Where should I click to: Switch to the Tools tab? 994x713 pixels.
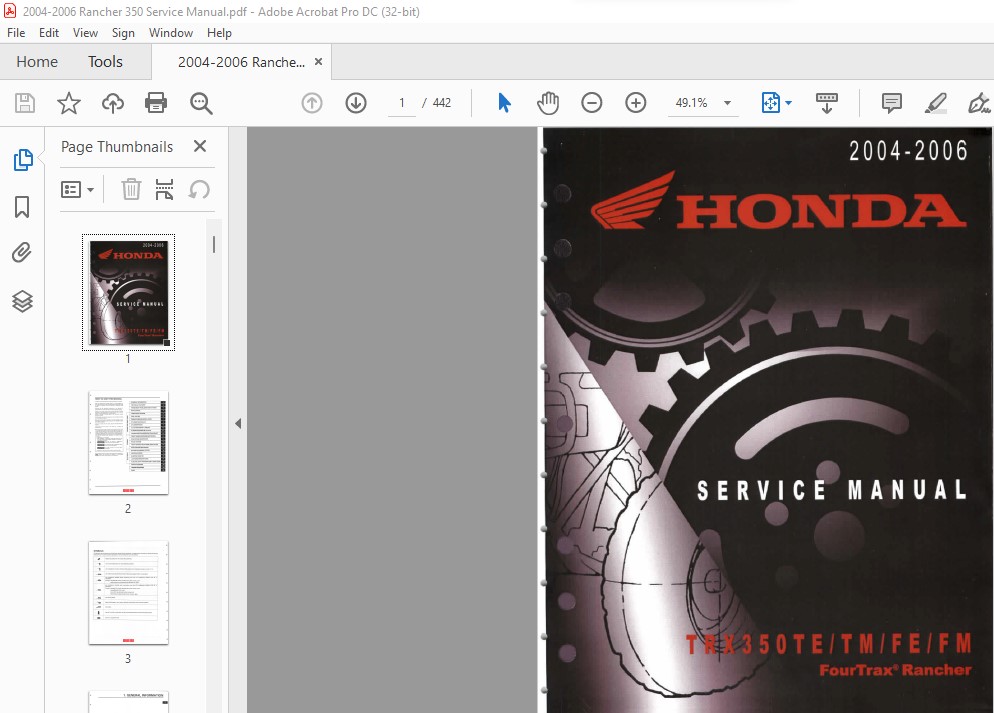coord(105,61)
